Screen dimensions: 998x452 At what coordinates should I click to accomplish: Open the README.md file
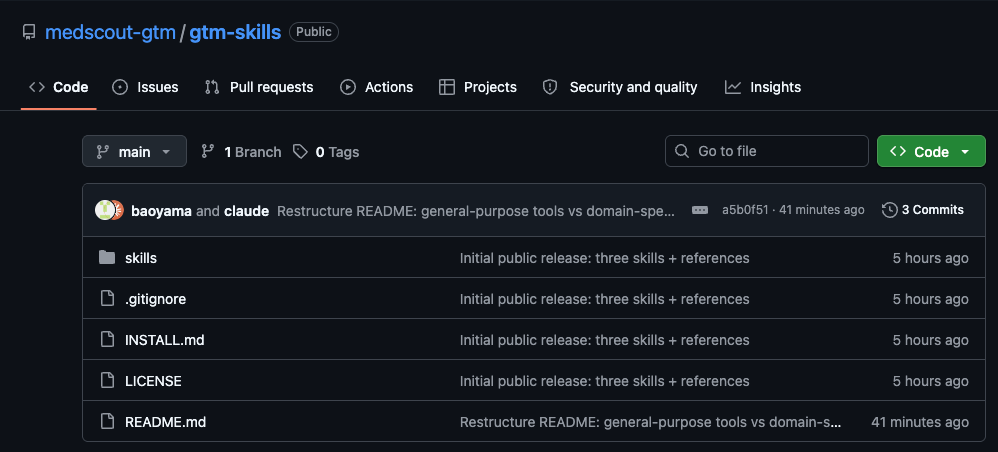165,422
